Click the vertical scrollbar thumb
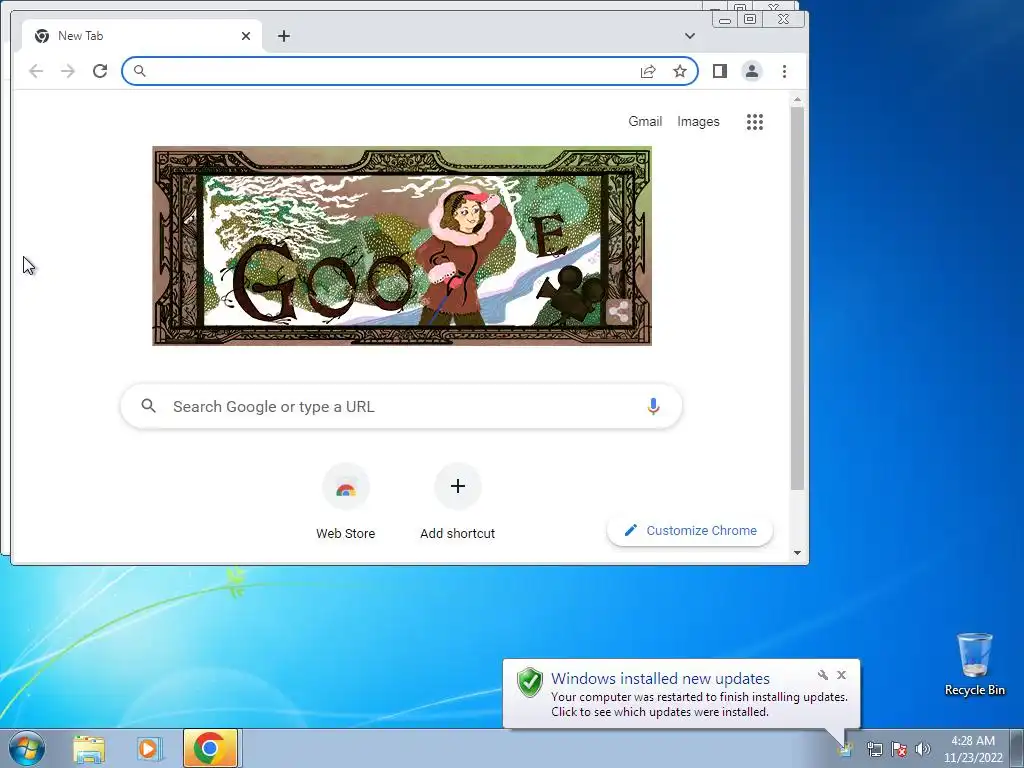Image resolution: width=1024 pixels, height=768 pixels. coord(797,298)
